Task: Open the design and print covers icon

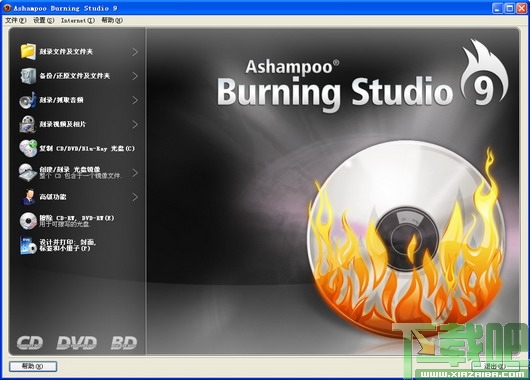Action: pos(28,245)
